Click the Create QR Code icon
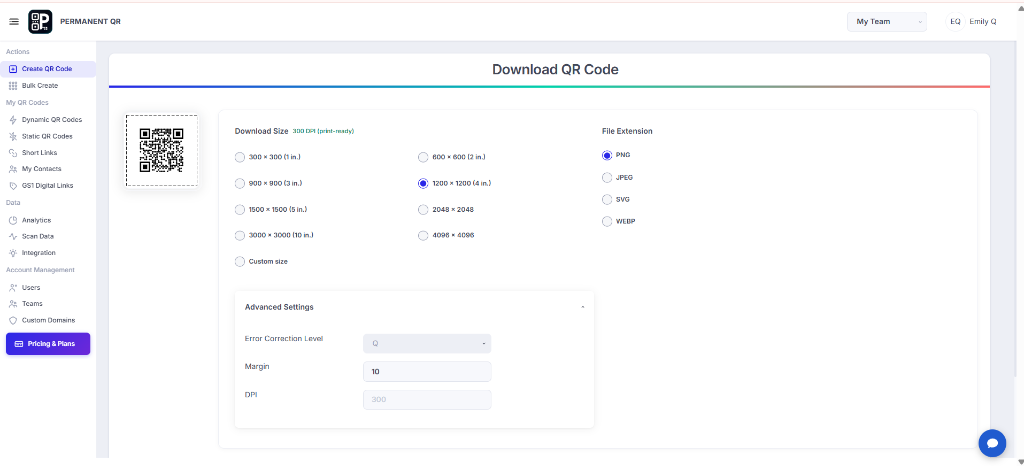The height and width of the screenshot is (466, 1024). (13, 69)
